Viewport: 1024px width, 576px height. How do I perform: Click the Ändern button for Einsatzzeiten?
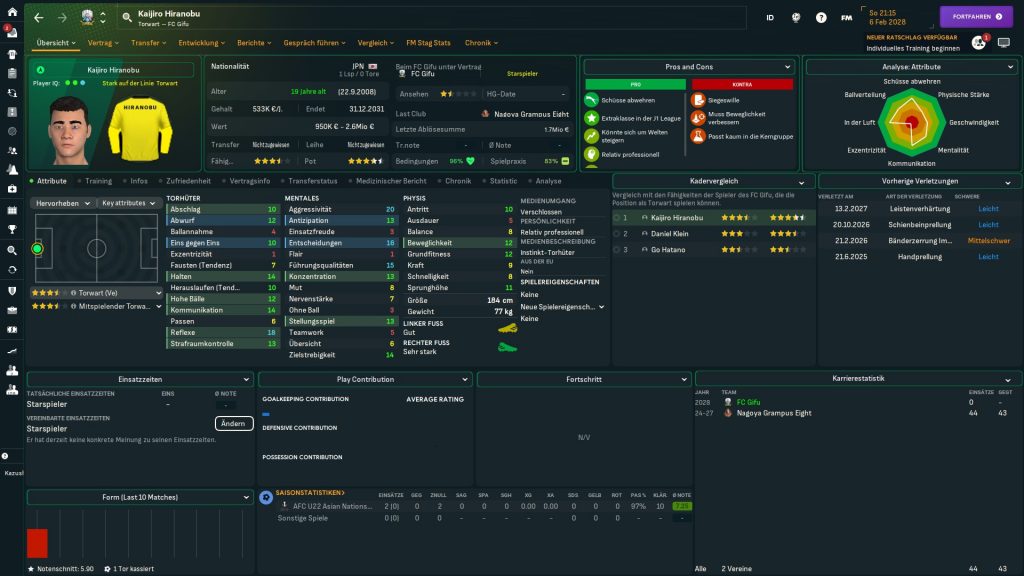232,423
